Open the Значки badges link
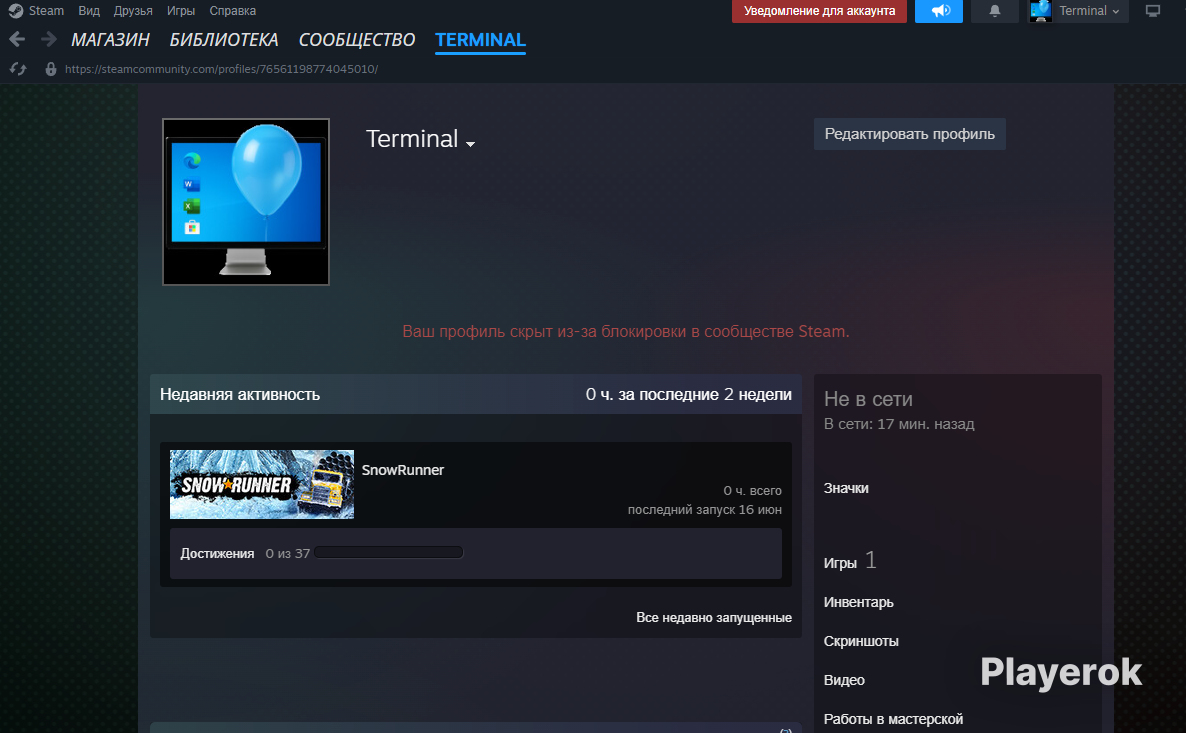 (846, 488)
